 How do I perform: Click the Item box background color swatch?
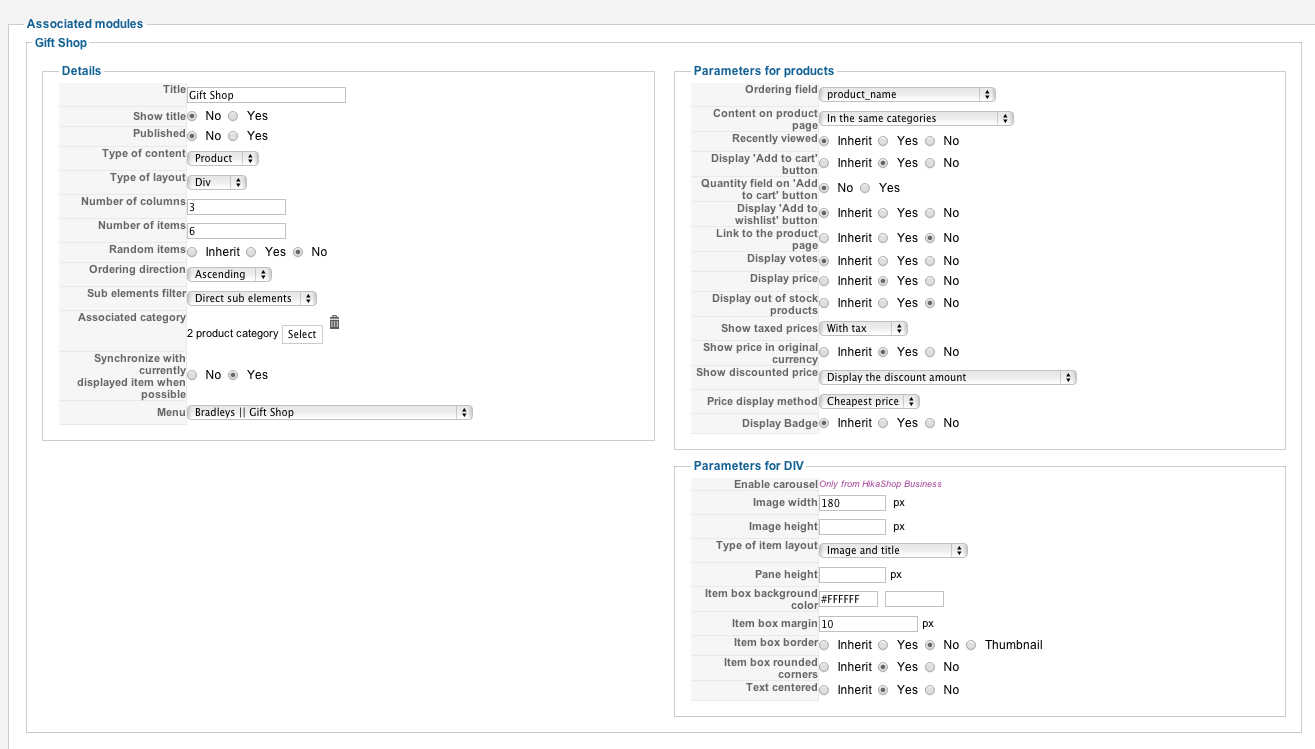click(914, 599)
